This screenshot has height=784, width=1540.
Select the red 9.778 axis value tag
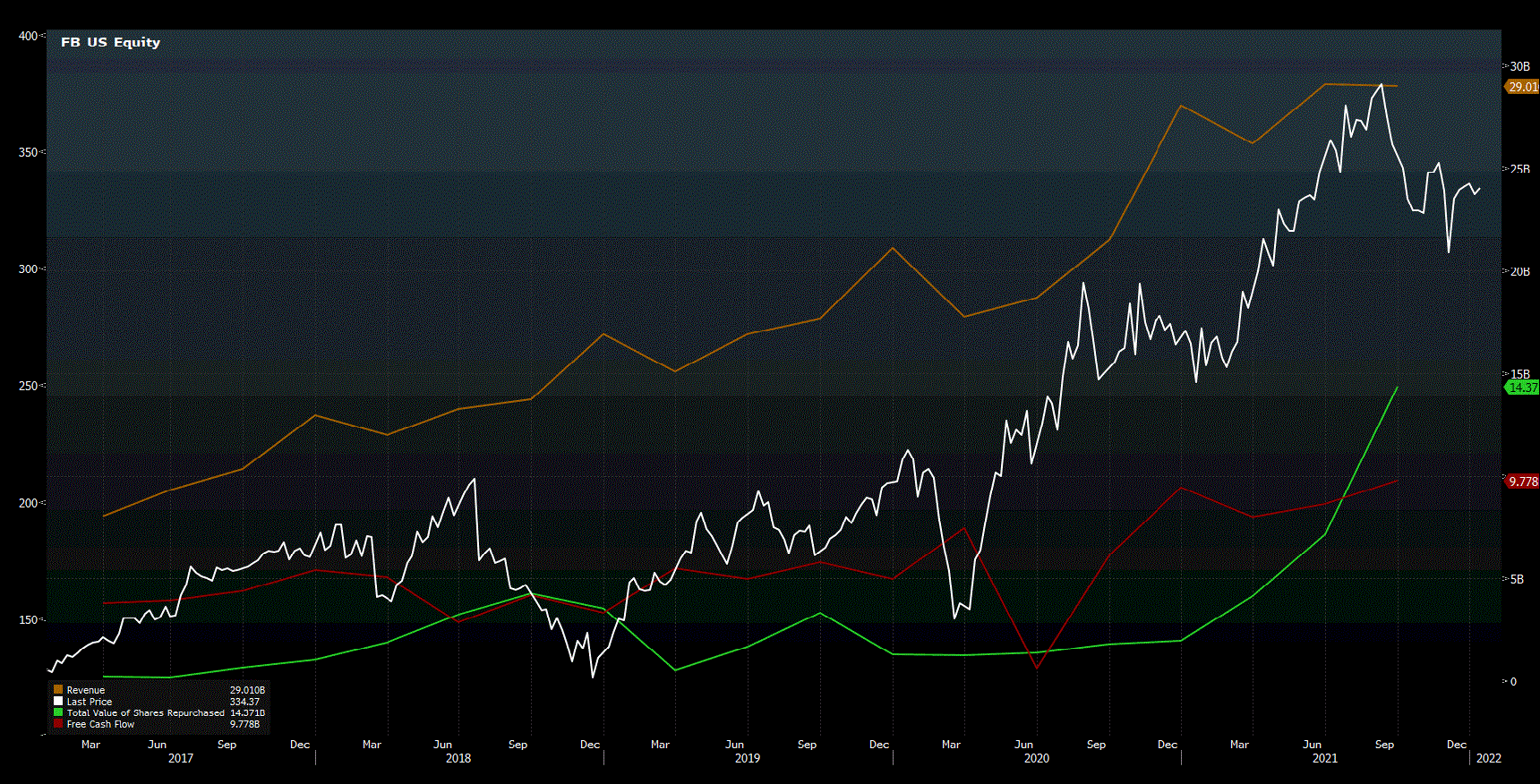tap(1522, 481)
